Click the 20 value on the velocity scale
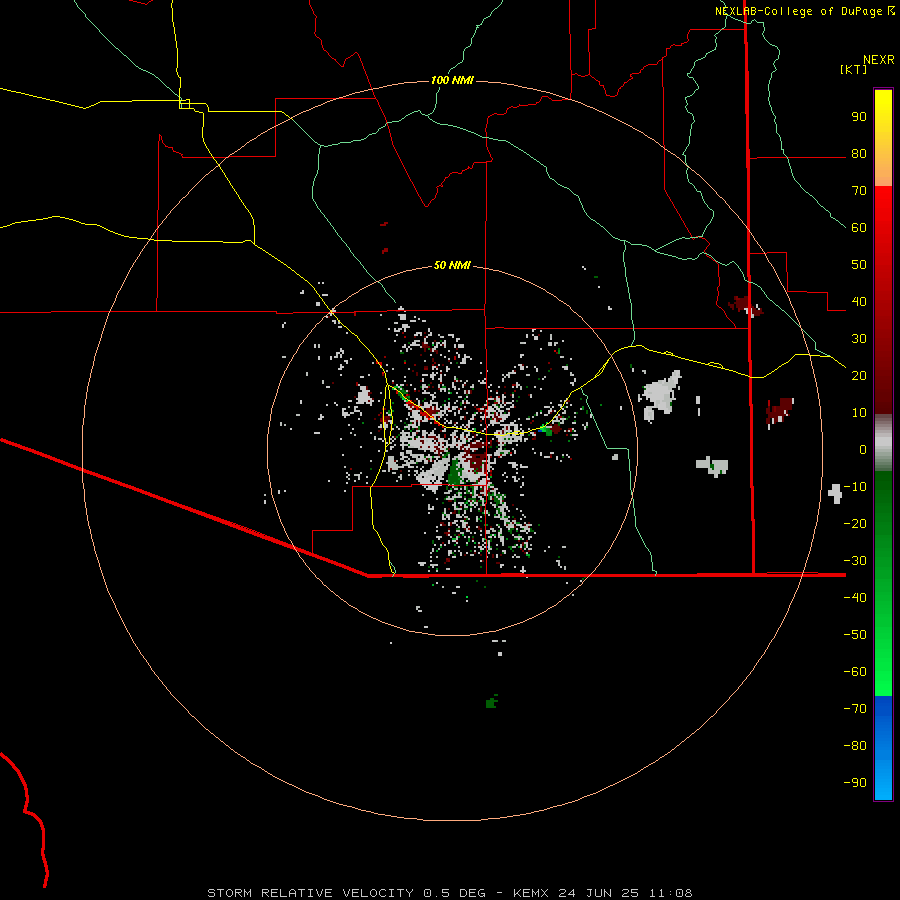The height and width of the screenshot is (900, 900). tap(859, 376)
